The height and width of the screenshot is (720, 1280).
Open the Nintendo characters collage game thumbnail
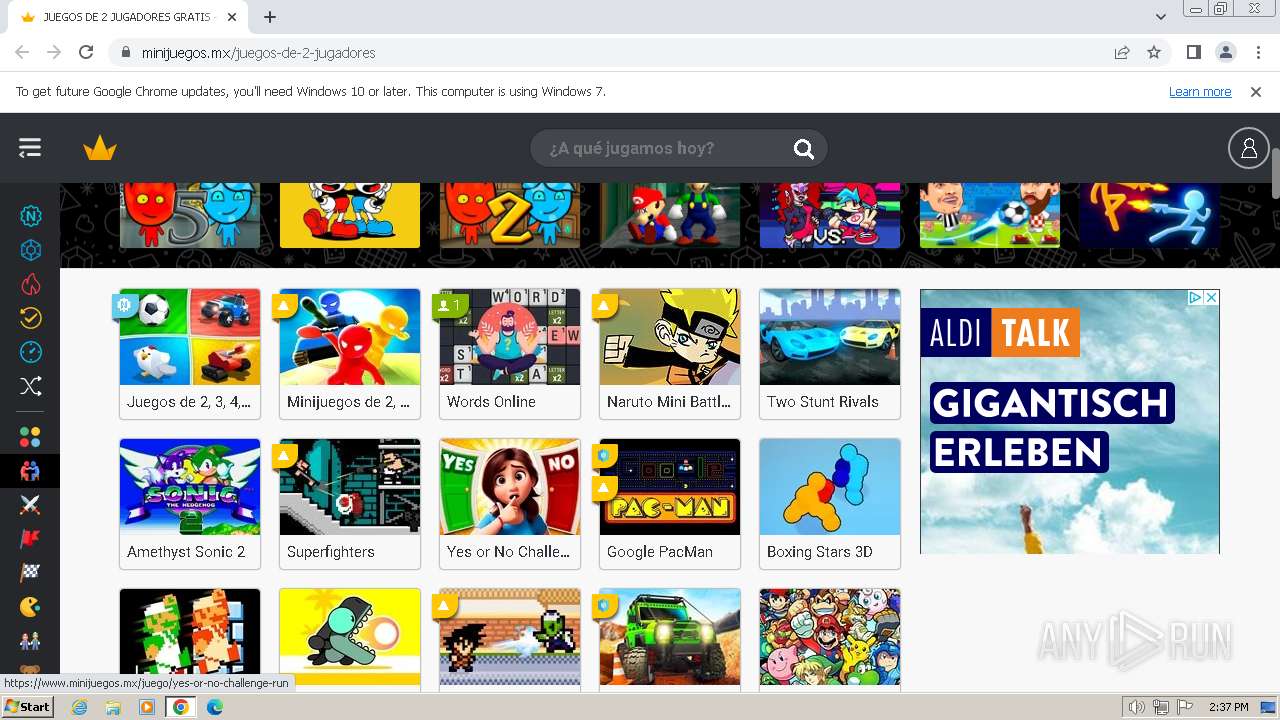pyautogui.click(x=830, y=637)
